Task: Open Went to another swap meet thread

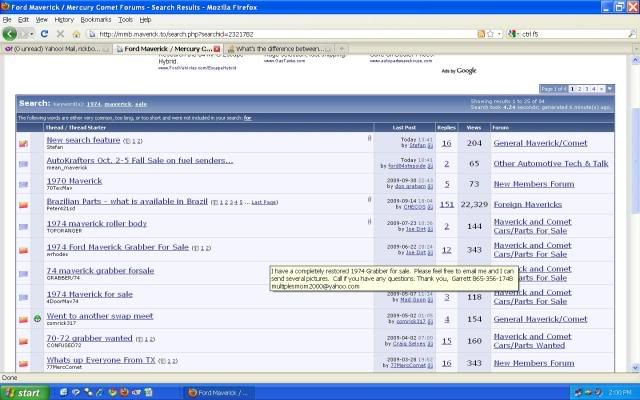Action: [x=100, y=316]
